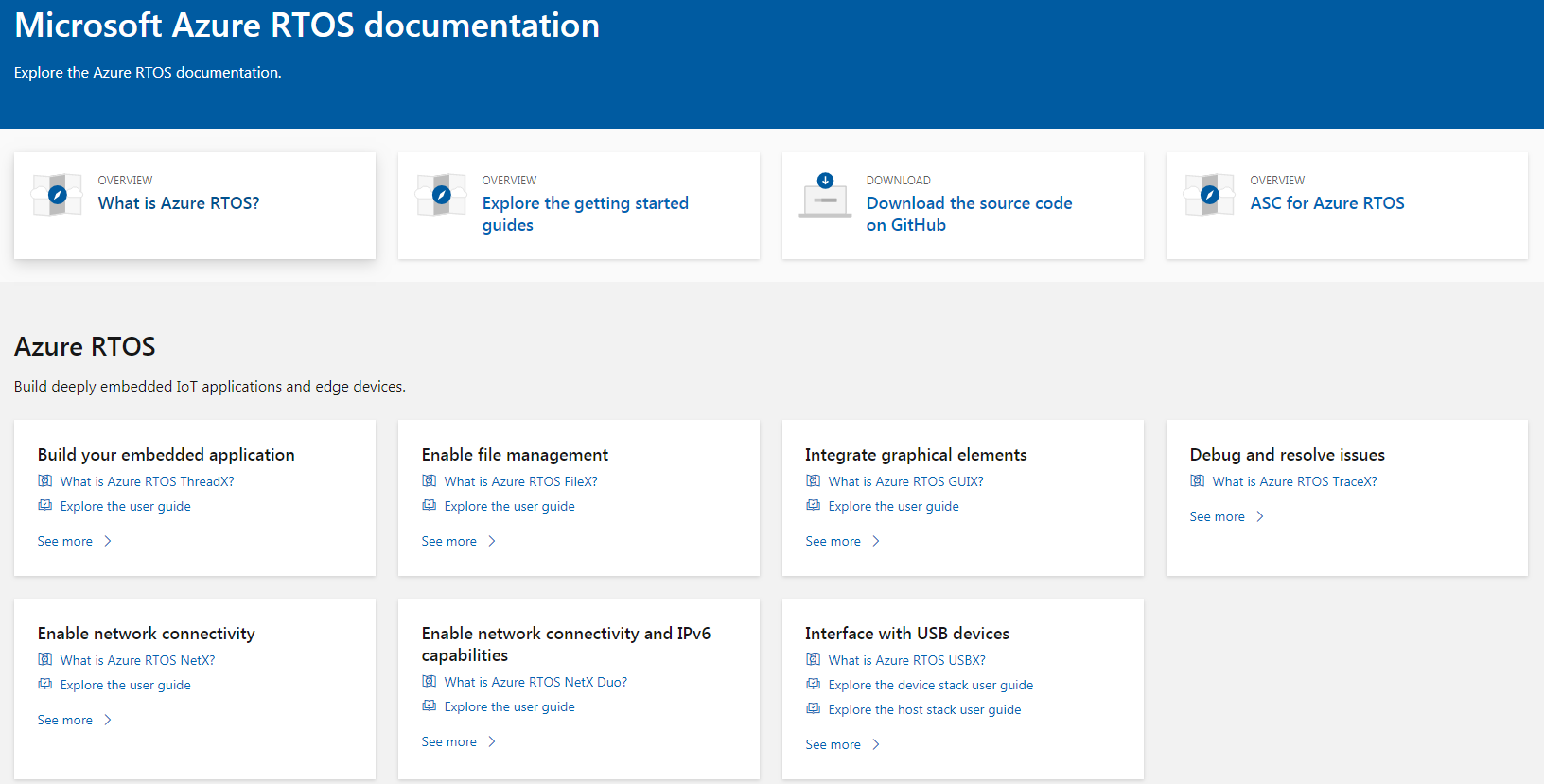This screenshot has height=784, width=1544.
Task: Click chevron after See more in Debug and resolve issues
Action: tap(1260, 516)
